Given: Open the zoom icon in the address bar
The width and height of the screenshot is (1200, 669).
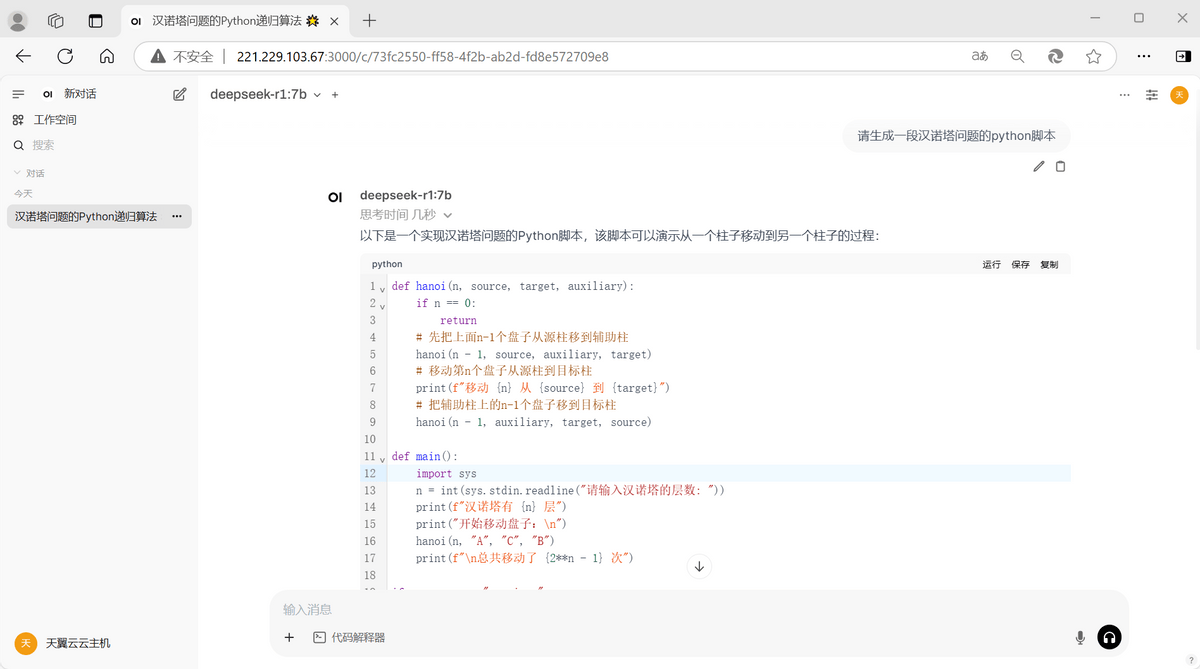Looking at the screenshot, I should click(x=1018, y=57).
